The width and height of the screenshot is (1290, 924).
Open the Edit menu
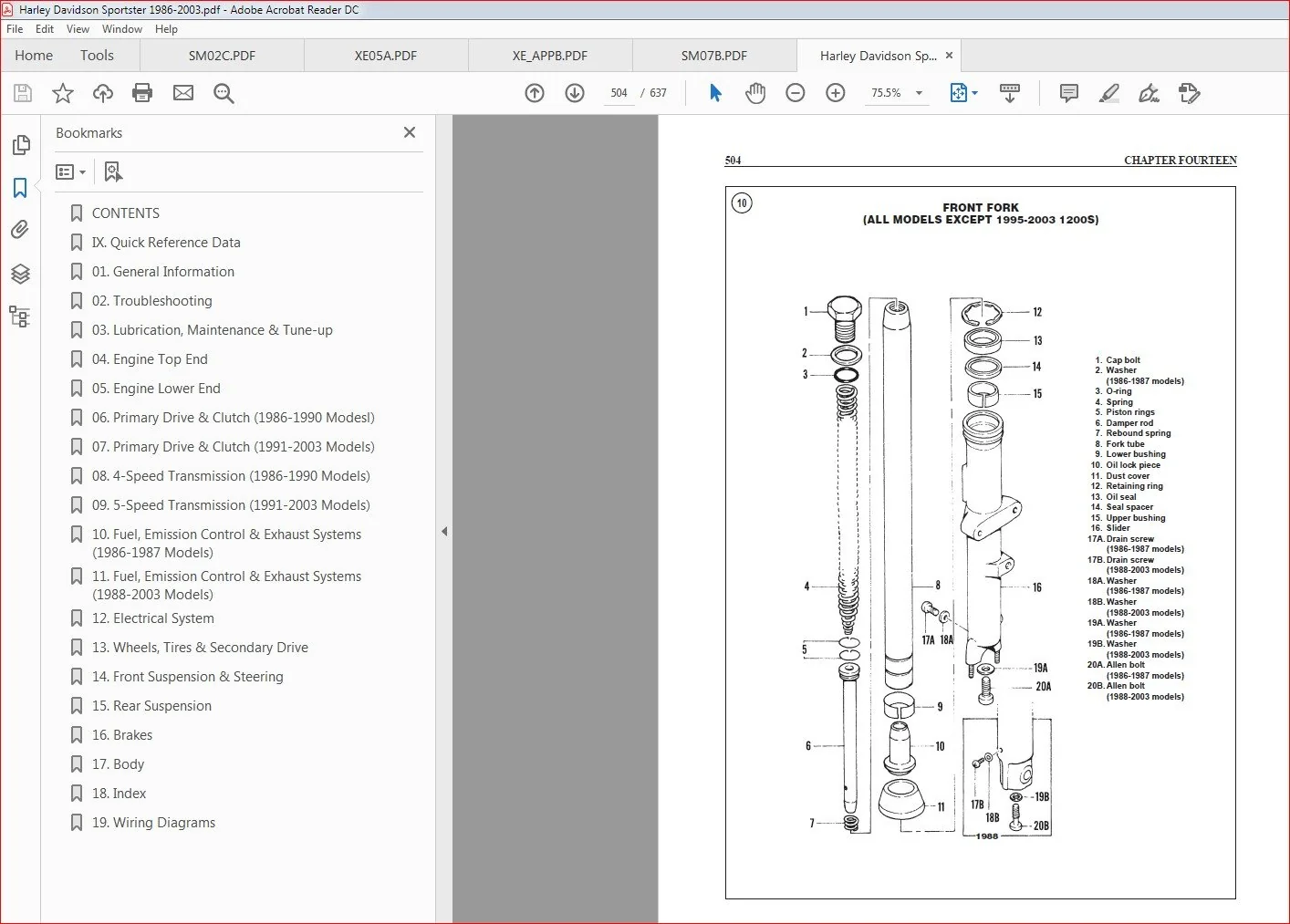(45, 29)
